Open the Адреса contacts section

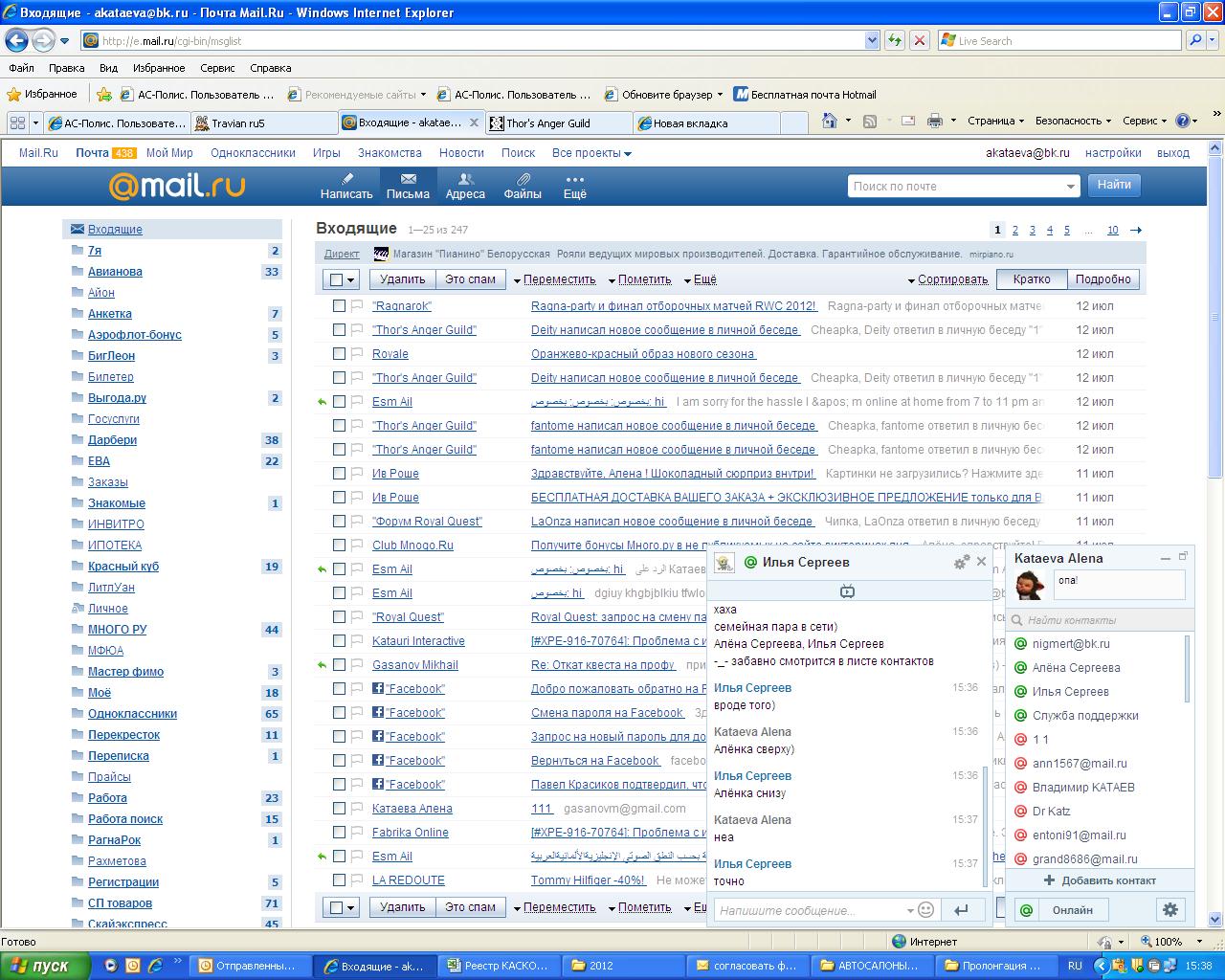465,186
